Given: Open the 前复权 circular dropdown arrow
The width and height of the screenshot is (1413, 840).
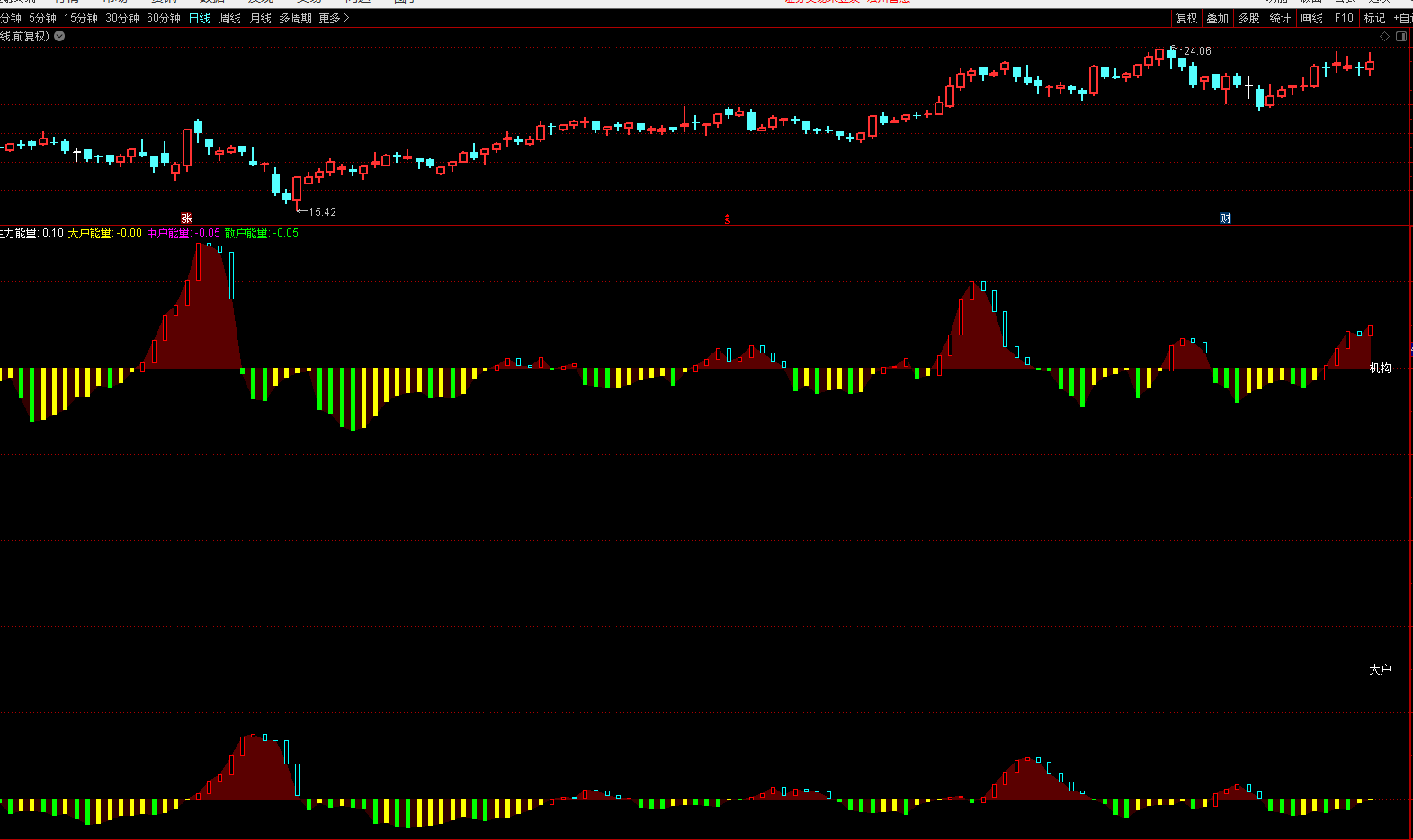Looking at the screenshot, I should click(x=59, y=37).
